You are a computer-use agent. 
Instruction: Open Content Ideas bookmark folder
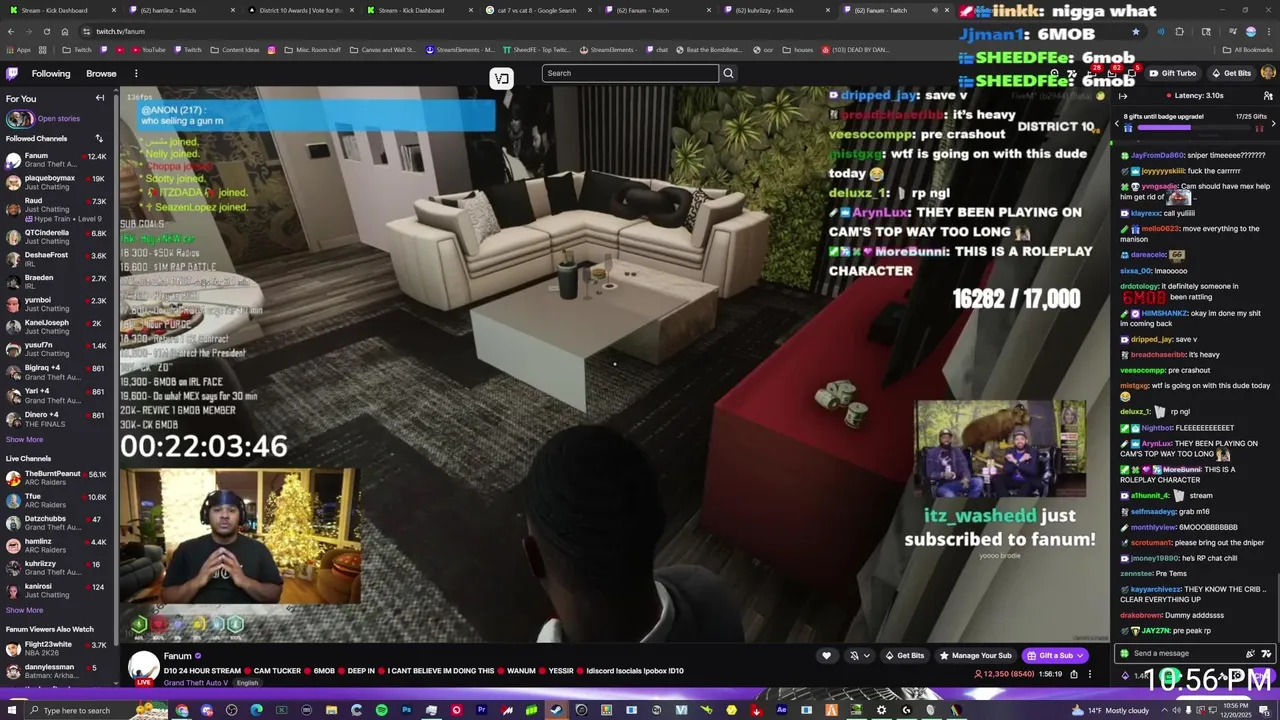click(x=234, y=50)
